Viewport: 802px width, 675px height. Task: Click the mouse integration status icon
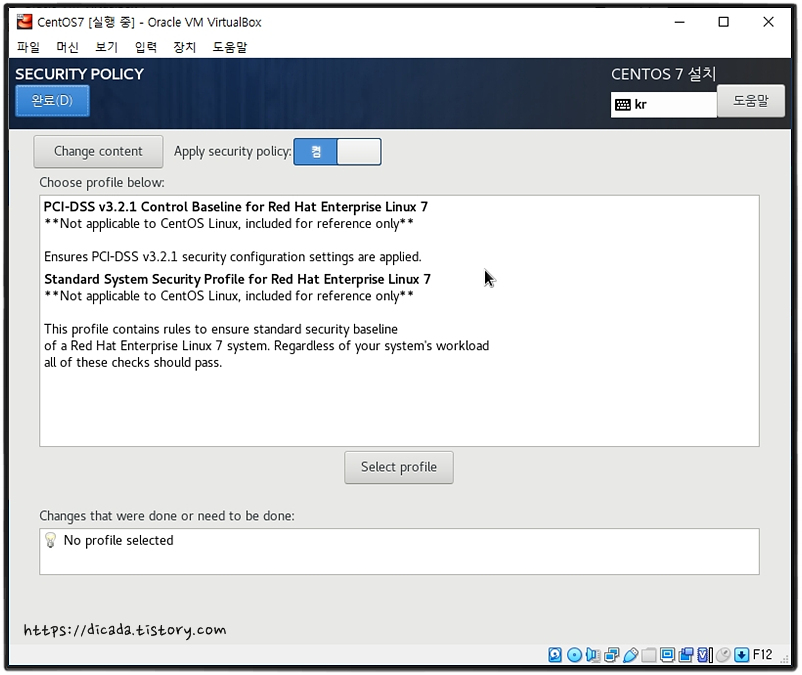pyautogui.click(x=723, y=655)
